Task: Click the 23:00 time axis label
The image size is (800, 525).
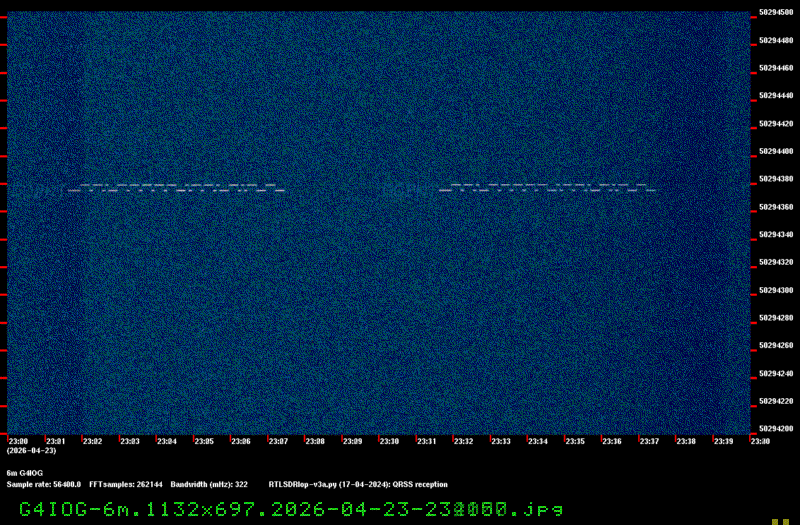Action: pyautogui.click(x=18, y=441)
